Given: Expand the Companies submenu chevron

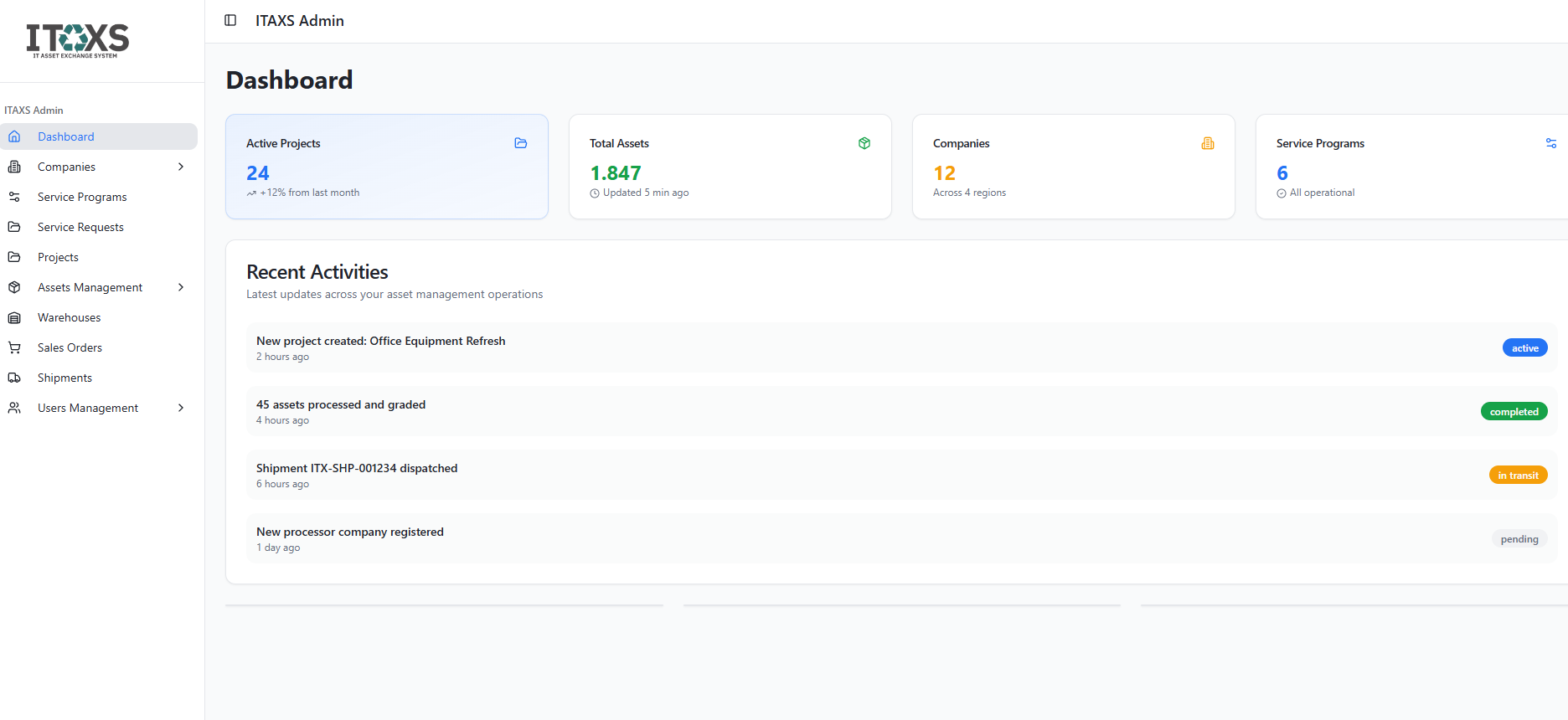Looking at the screenshot, I should coord(181,167).
